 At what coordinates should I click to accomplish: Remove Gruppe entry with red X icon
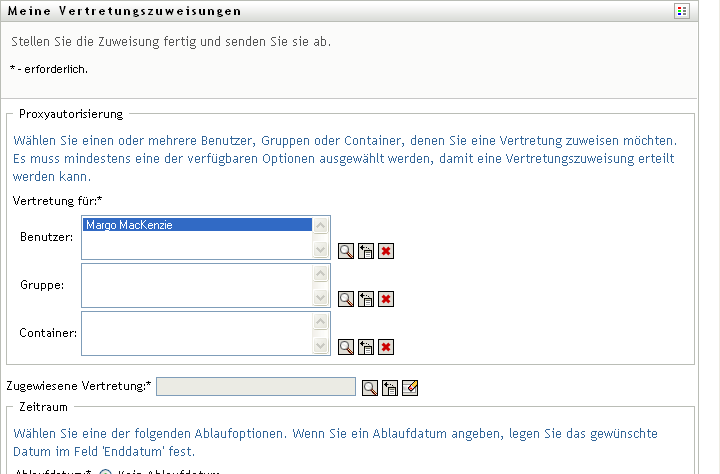coord(385,299)
